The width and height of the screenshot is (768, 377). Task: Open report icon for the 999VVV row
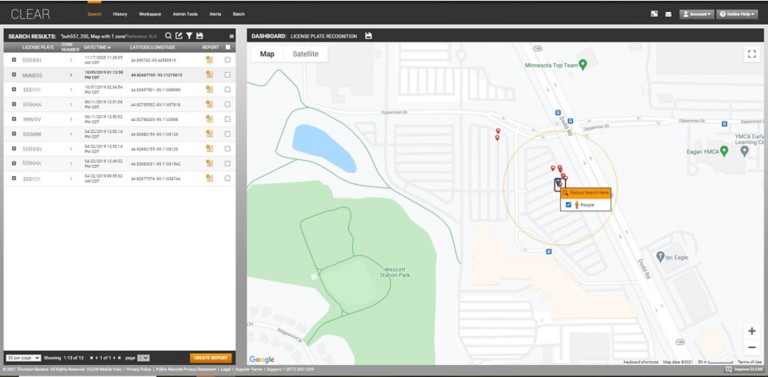209,119
